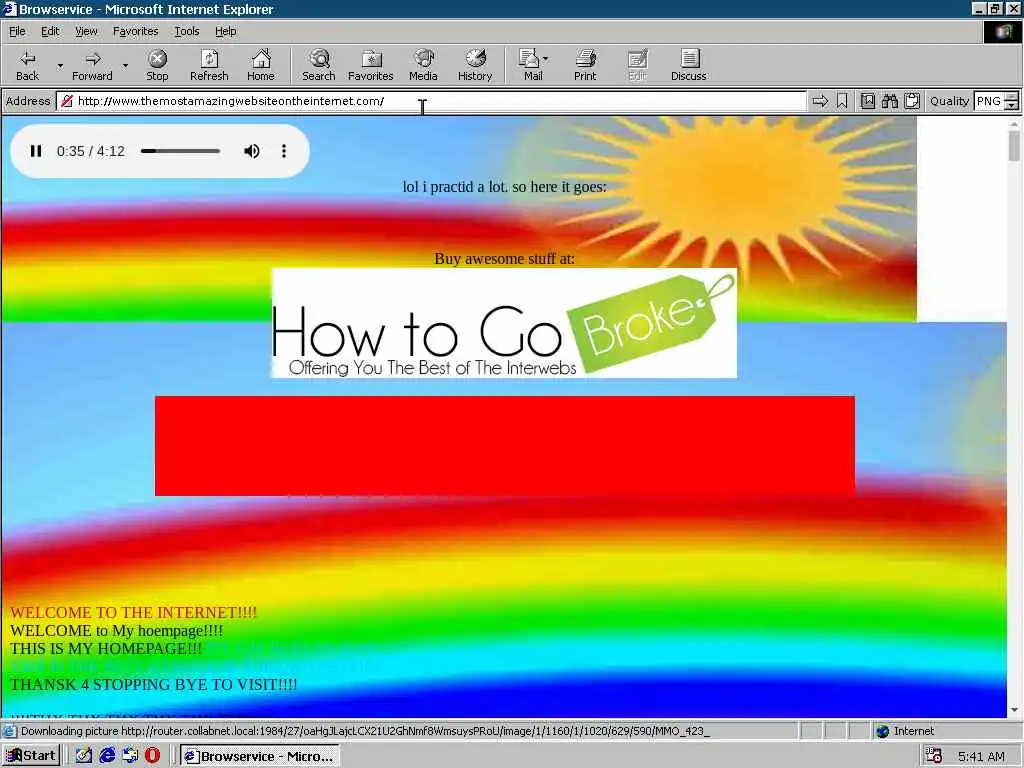The height and width of the screenshot is (768, 1024).
Task: Click the Edit toolbar icon
Action: (637, 65)
